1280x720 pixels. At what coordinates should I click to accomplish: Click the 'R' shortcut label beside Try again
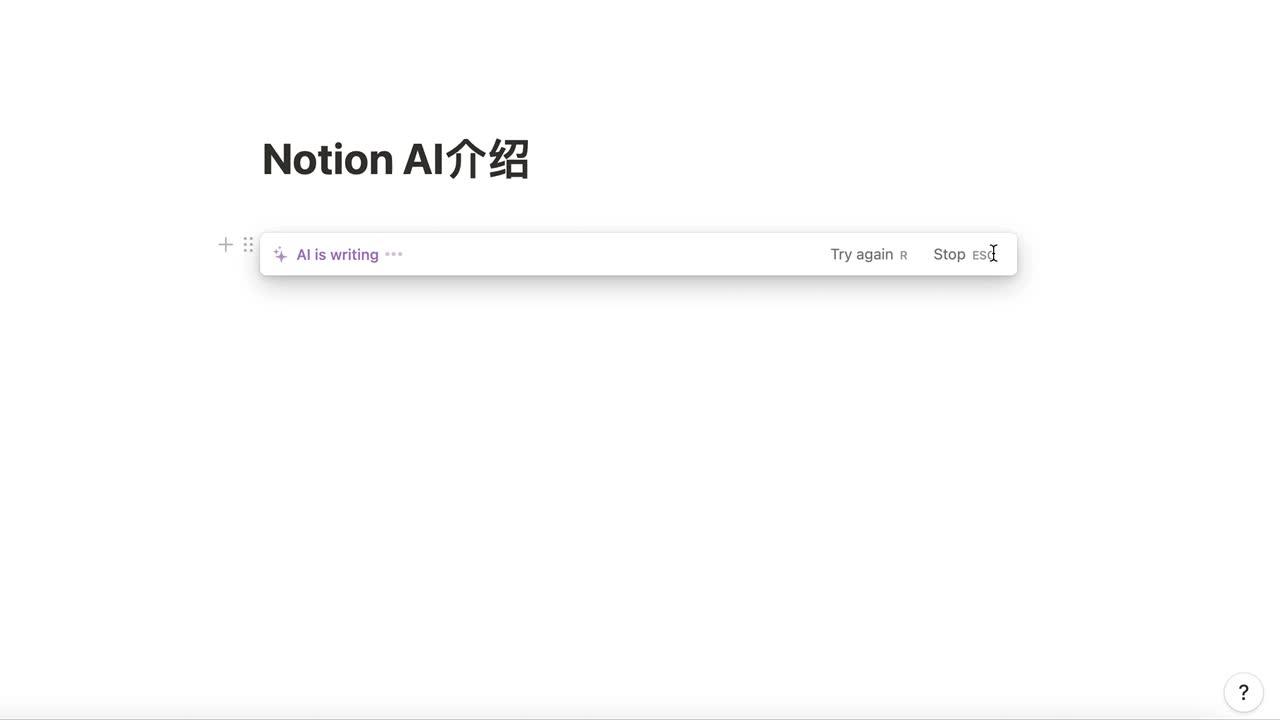(903, 255)
